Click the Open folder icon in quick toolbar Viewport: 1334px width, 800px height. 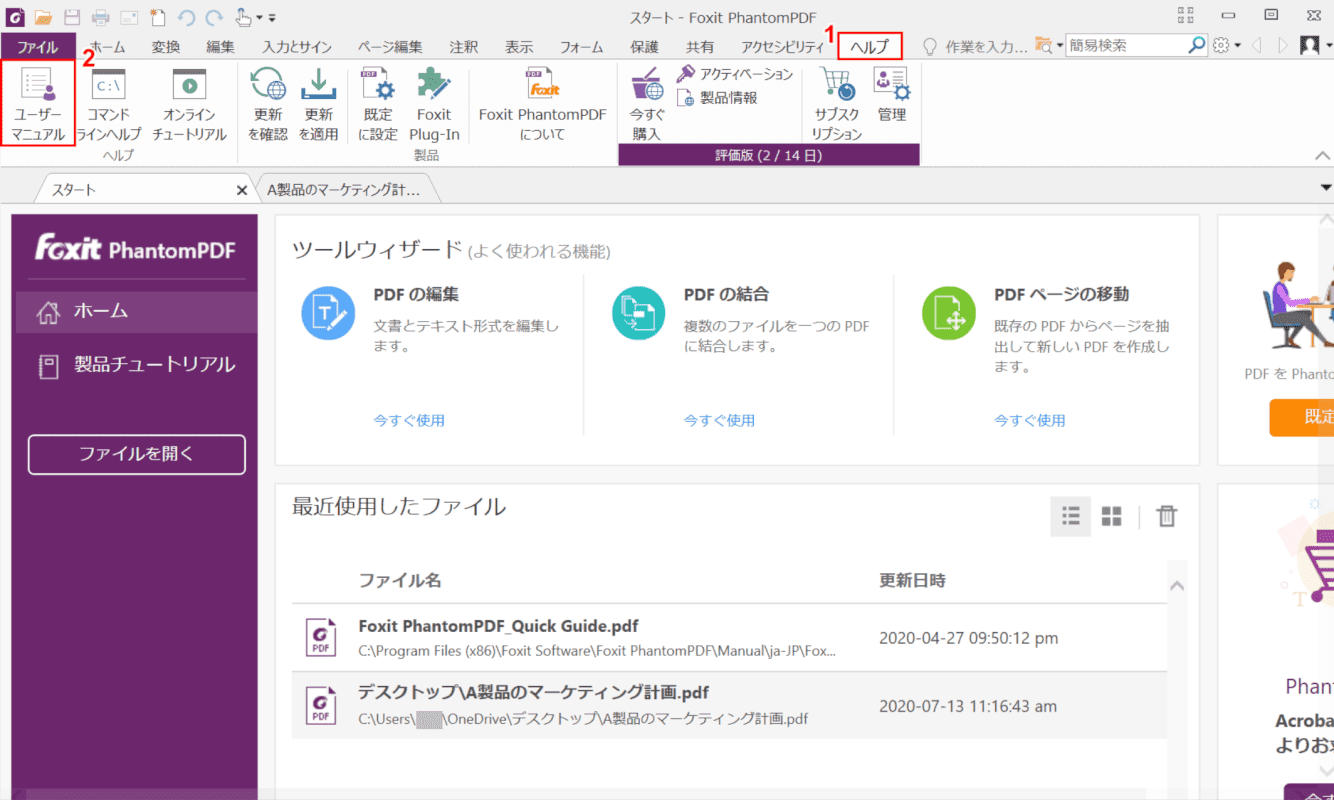[x=43, y=17]
